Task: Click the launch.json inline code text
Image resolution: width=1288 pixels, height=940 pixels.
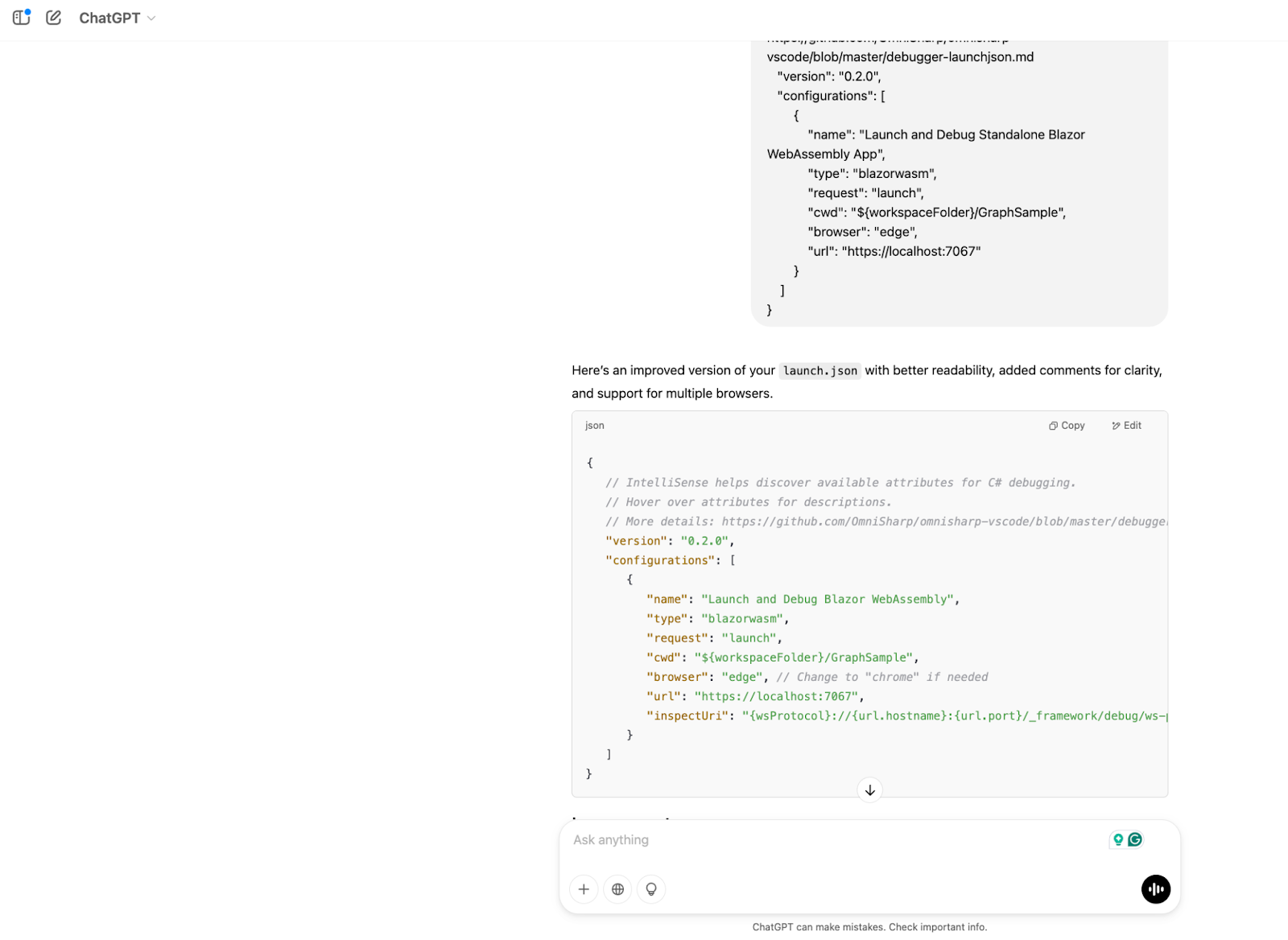Action: pyautogui.click(x=819, y=371)
